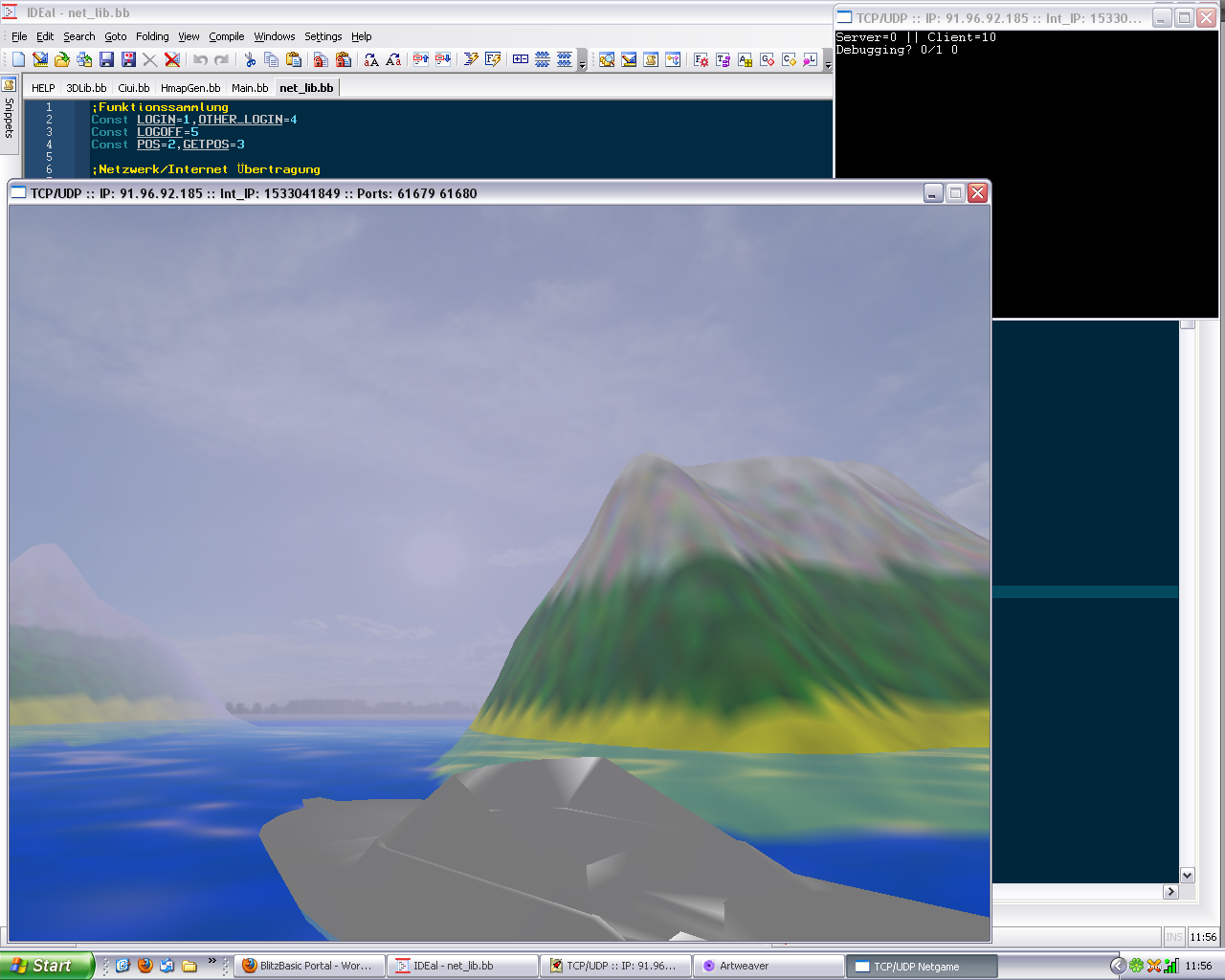The width and height of the screenshot is (1225, 980).
Task: Click the Folding menu
Action: pyautogui.click(x=152, y=36)
